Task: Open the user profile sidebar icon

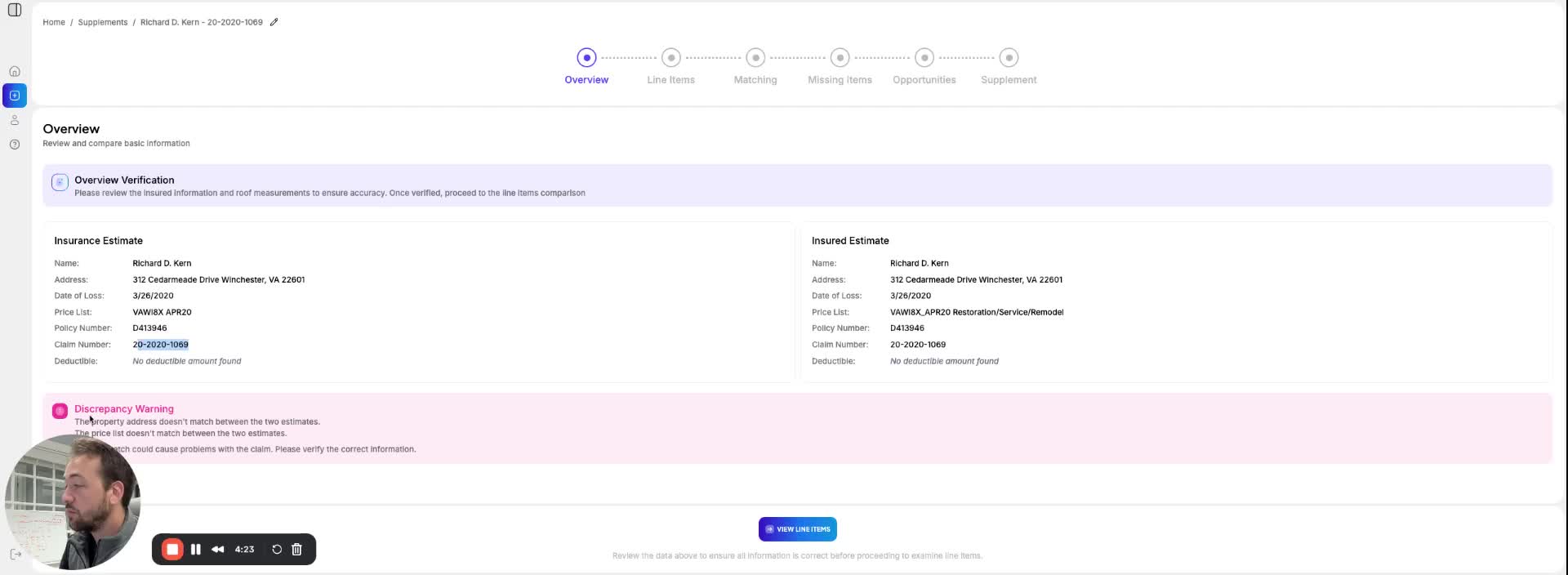Action: 15,120
